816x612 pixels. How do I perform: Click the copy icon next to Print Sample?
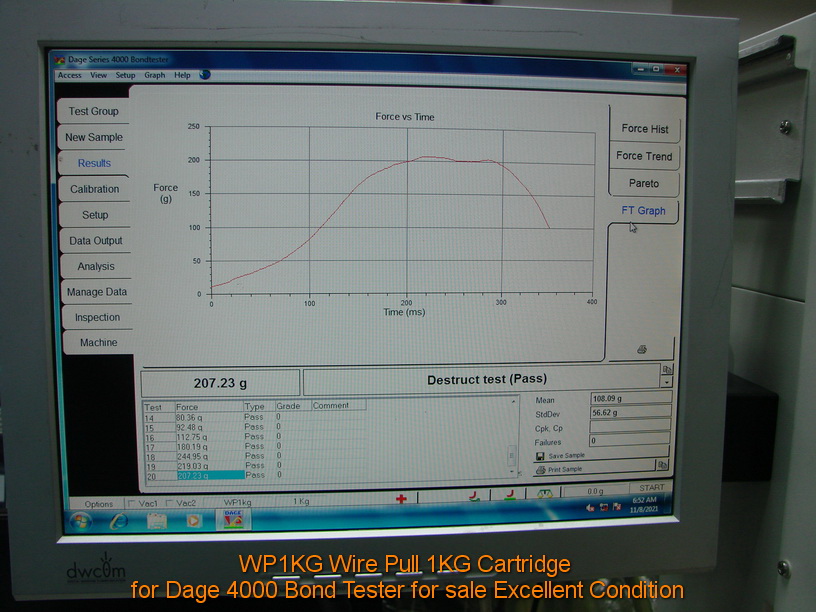(x=662, y=465)
